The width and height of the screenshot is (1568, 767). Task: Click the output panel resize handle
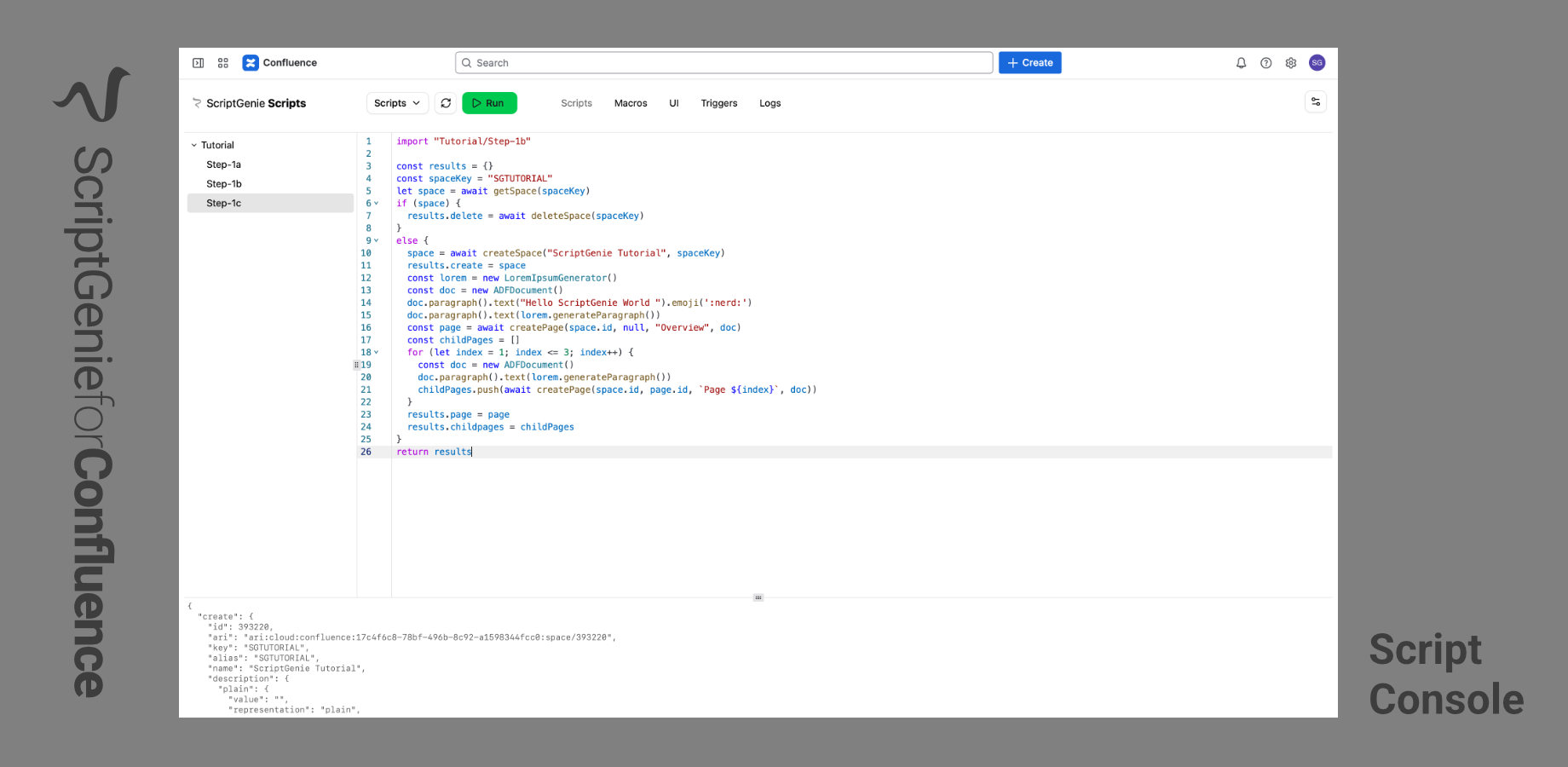(x=758, y=597)
